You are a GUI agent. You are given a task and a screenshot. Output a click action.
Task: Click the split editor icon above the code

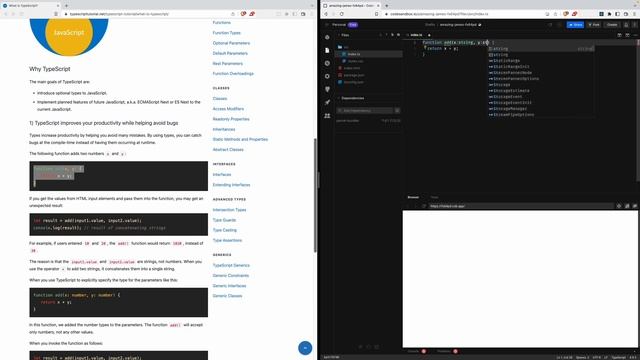coord(620,35)
